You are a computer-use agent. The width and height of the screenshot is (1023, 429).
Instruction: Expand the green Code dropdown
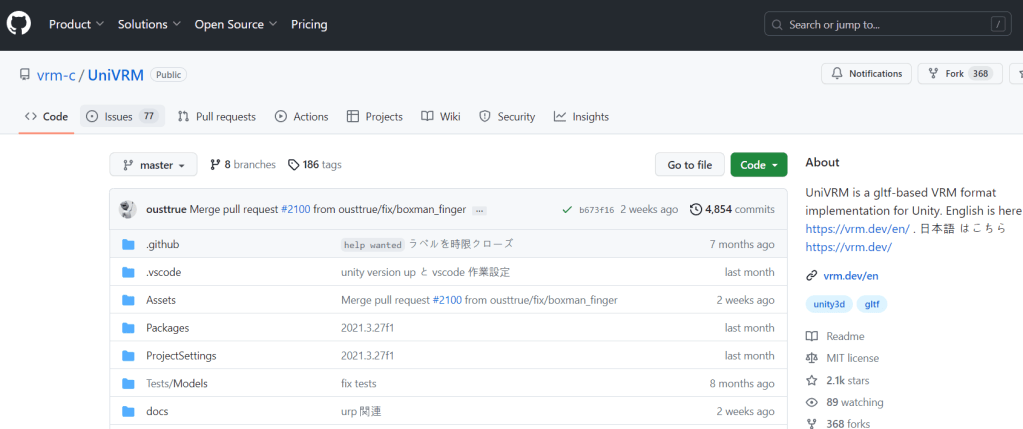coord(758,165)
